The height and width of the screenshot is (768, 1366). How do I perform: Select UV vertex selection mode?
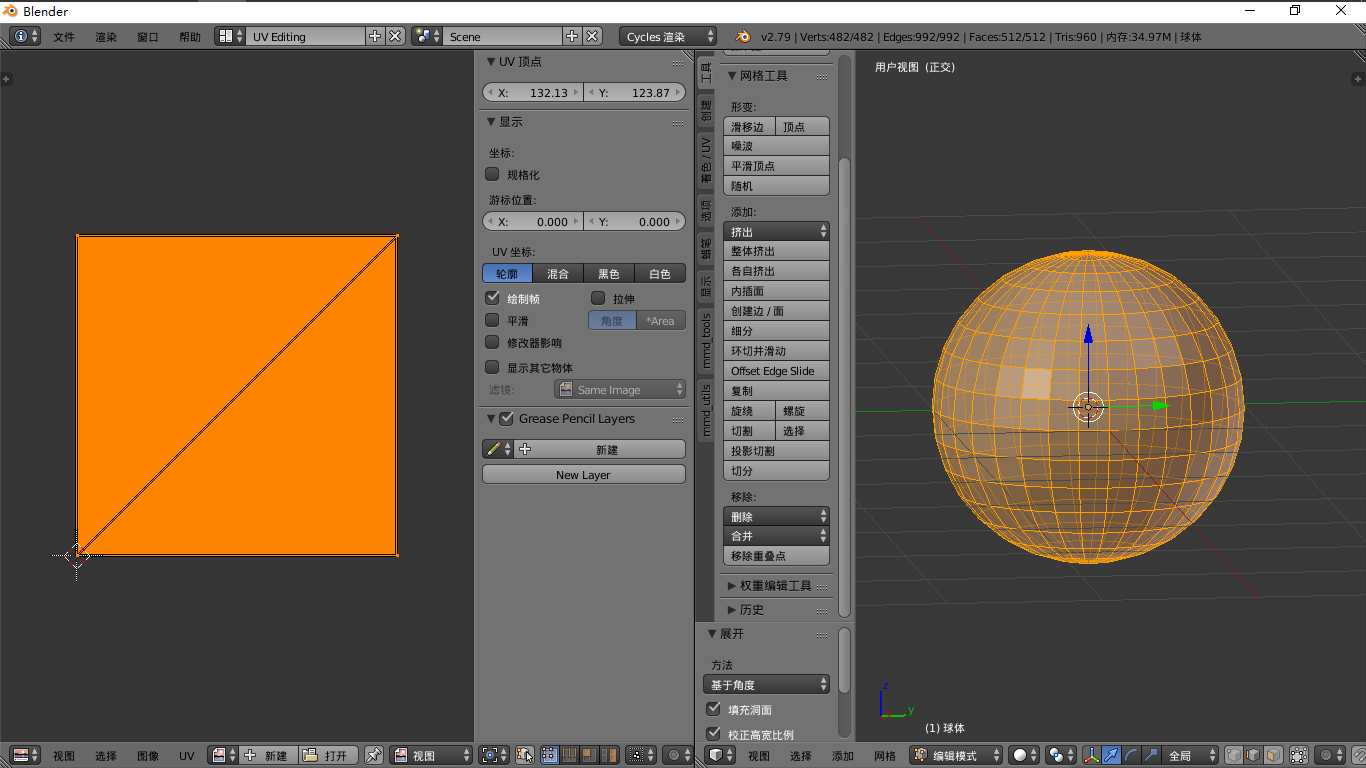coord(550,755)
